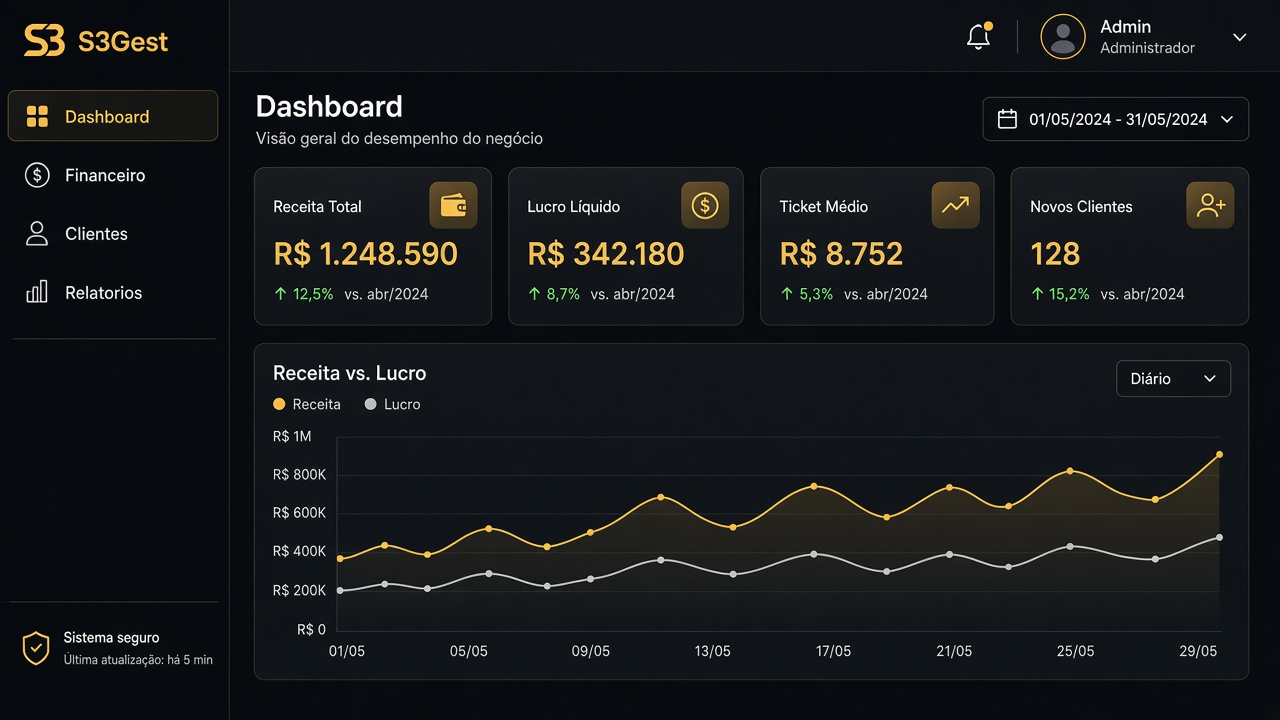The image size is (1280, 720).
Task: Toggle the Receita series in chart legend
Action: [x=307, y=404]
